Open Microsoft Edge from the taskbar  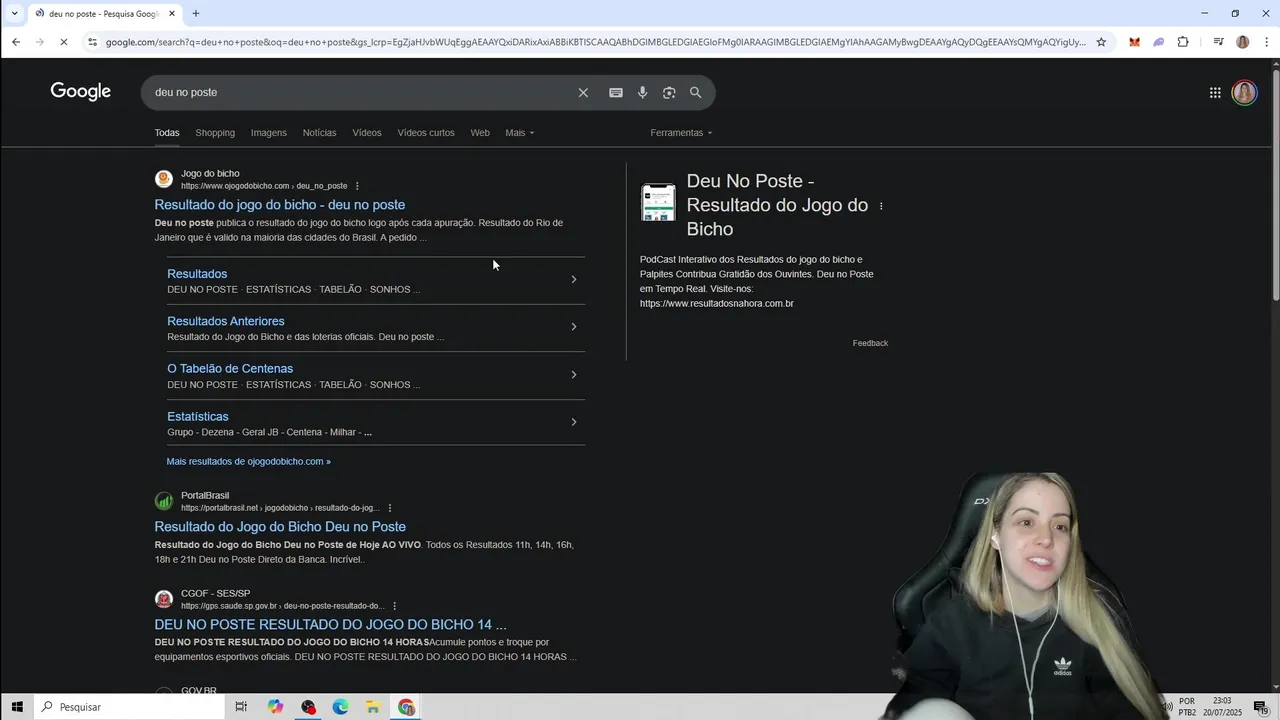340,707
